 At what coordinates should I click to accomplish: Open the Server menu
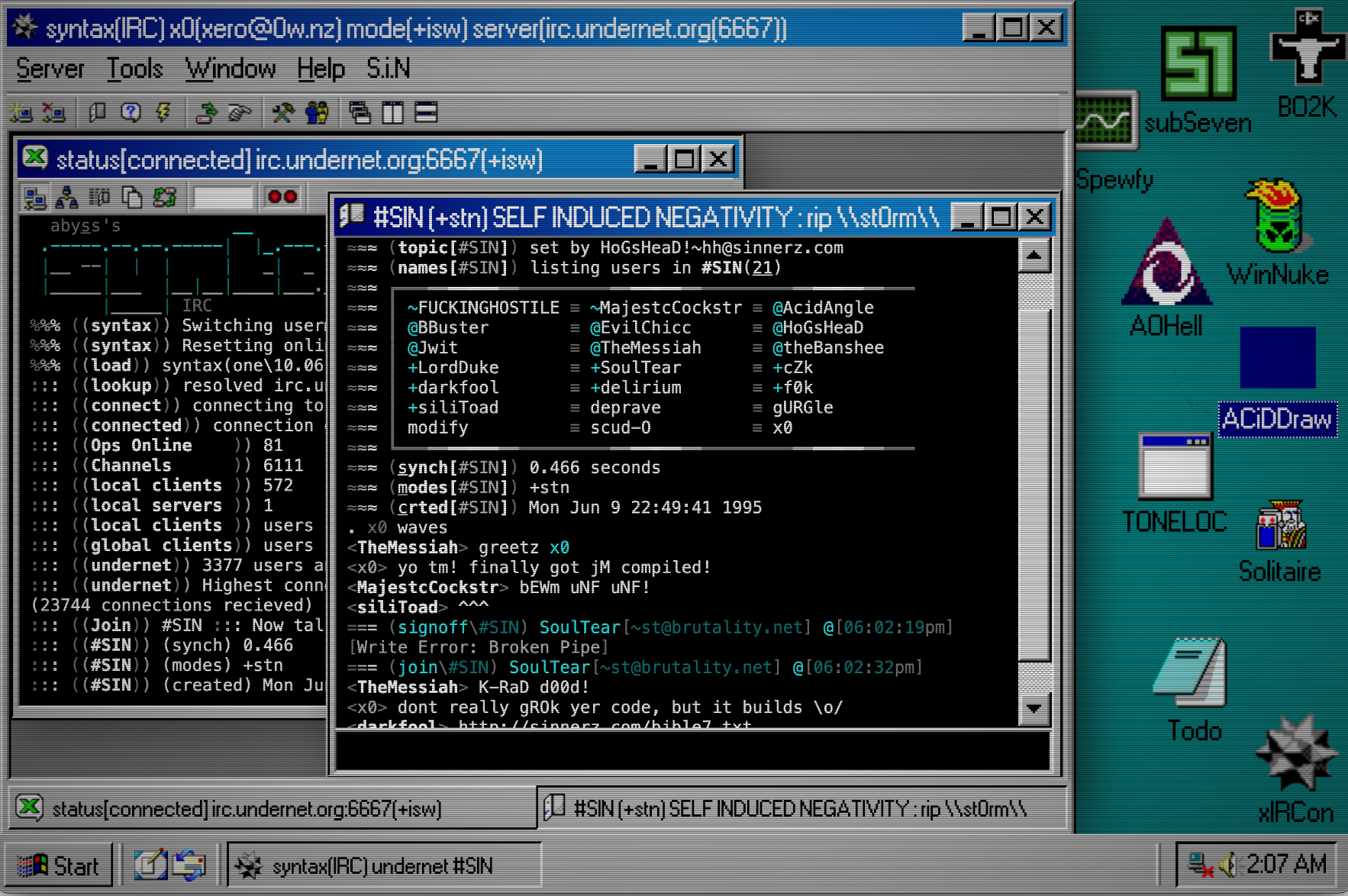[50, 69]
